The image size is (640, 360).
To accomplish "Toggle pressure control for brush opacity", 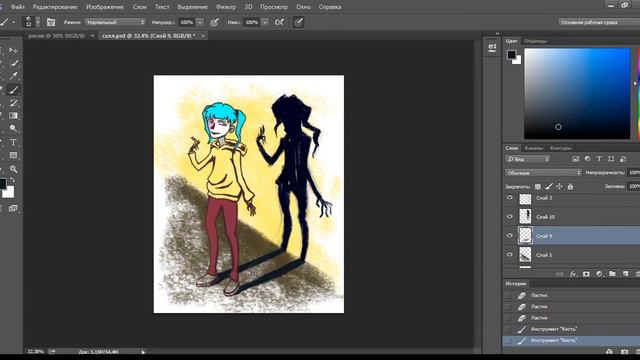I will pos(214,22).
